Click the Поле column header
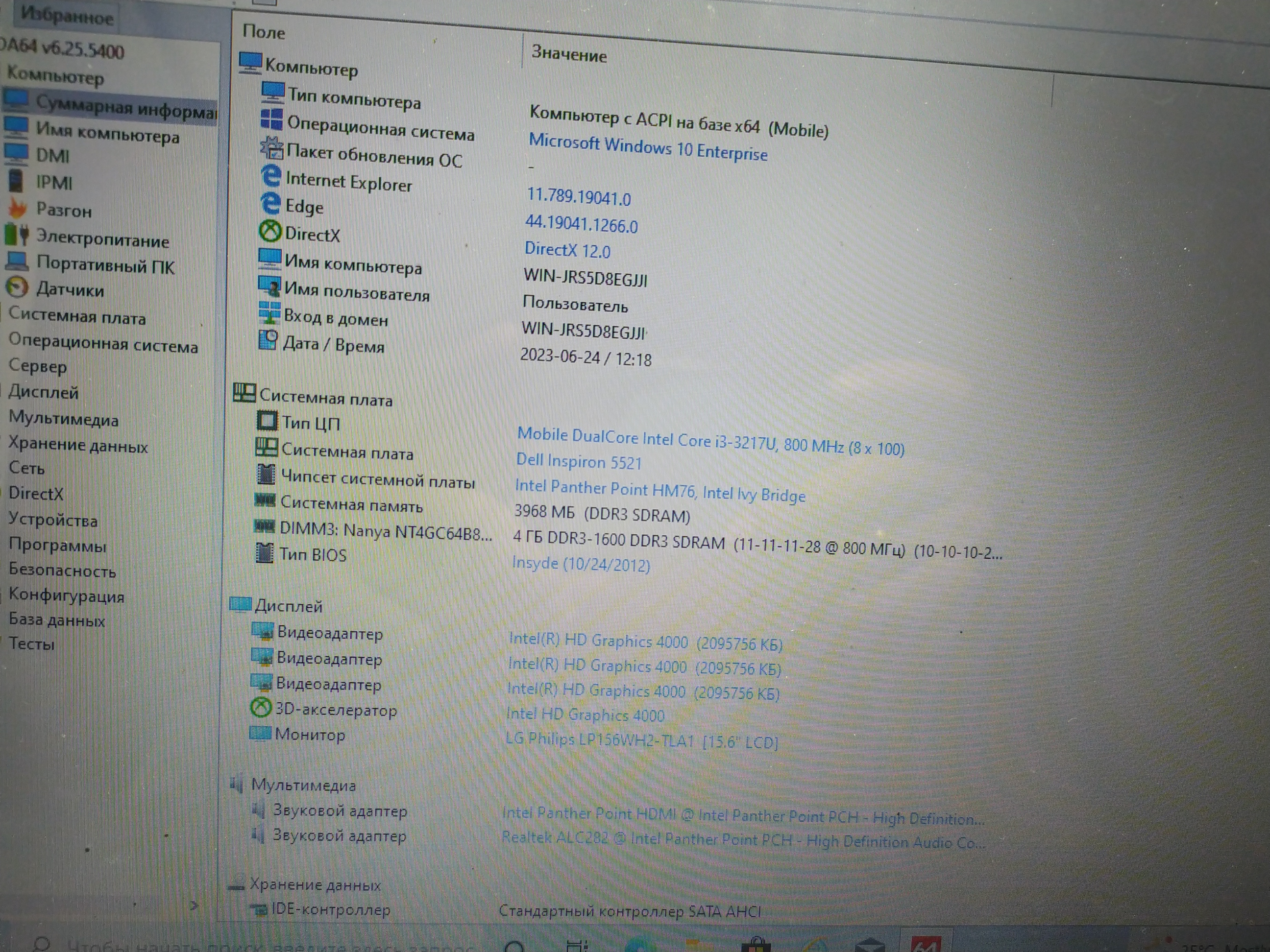This screenshot has width=1270, height=952. [x=264, y=31]
